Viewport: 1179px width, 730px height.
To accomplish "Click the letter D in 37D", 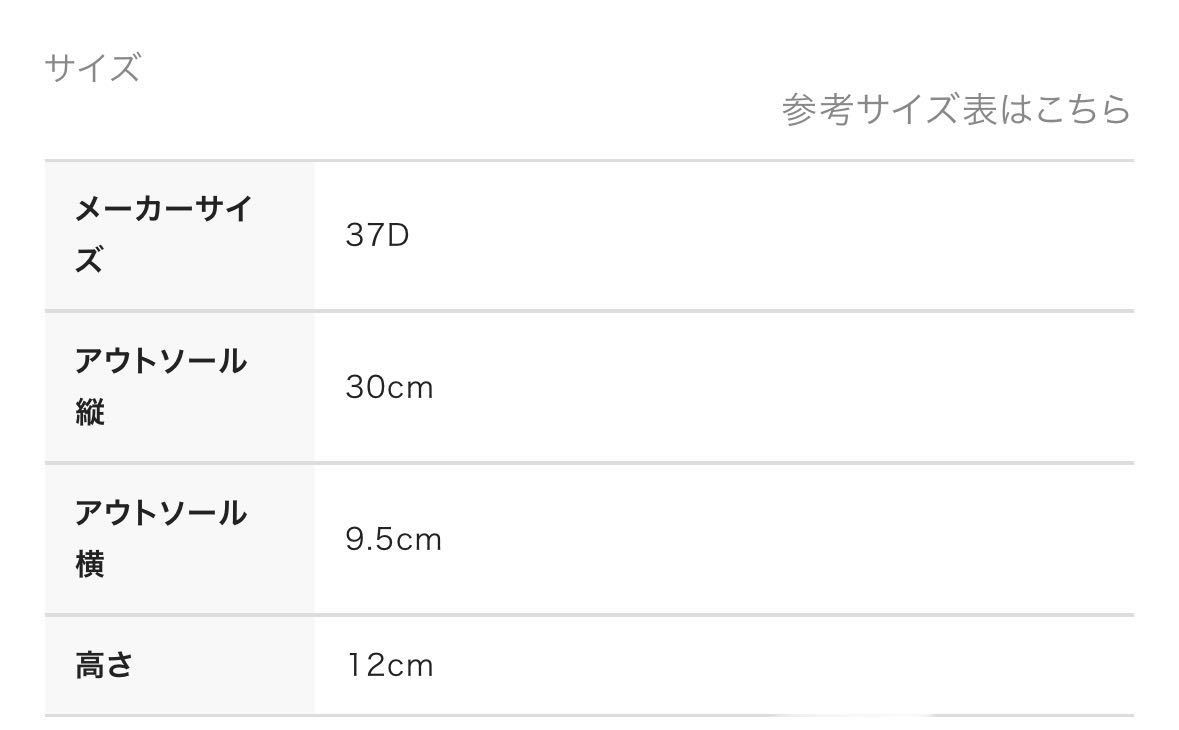I will [x=398, y=237].
